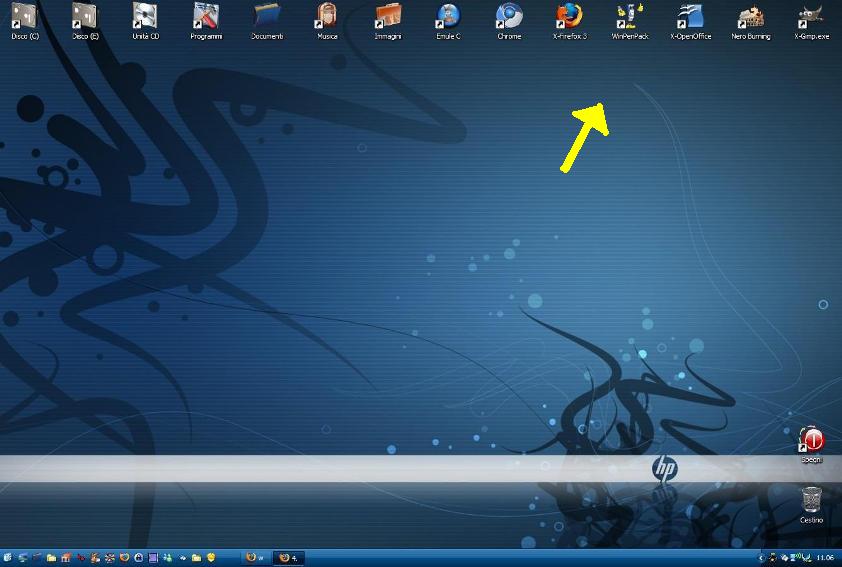Launch X-OpenOffice from the desktop

pyautogui.click(x=691, y=17)
